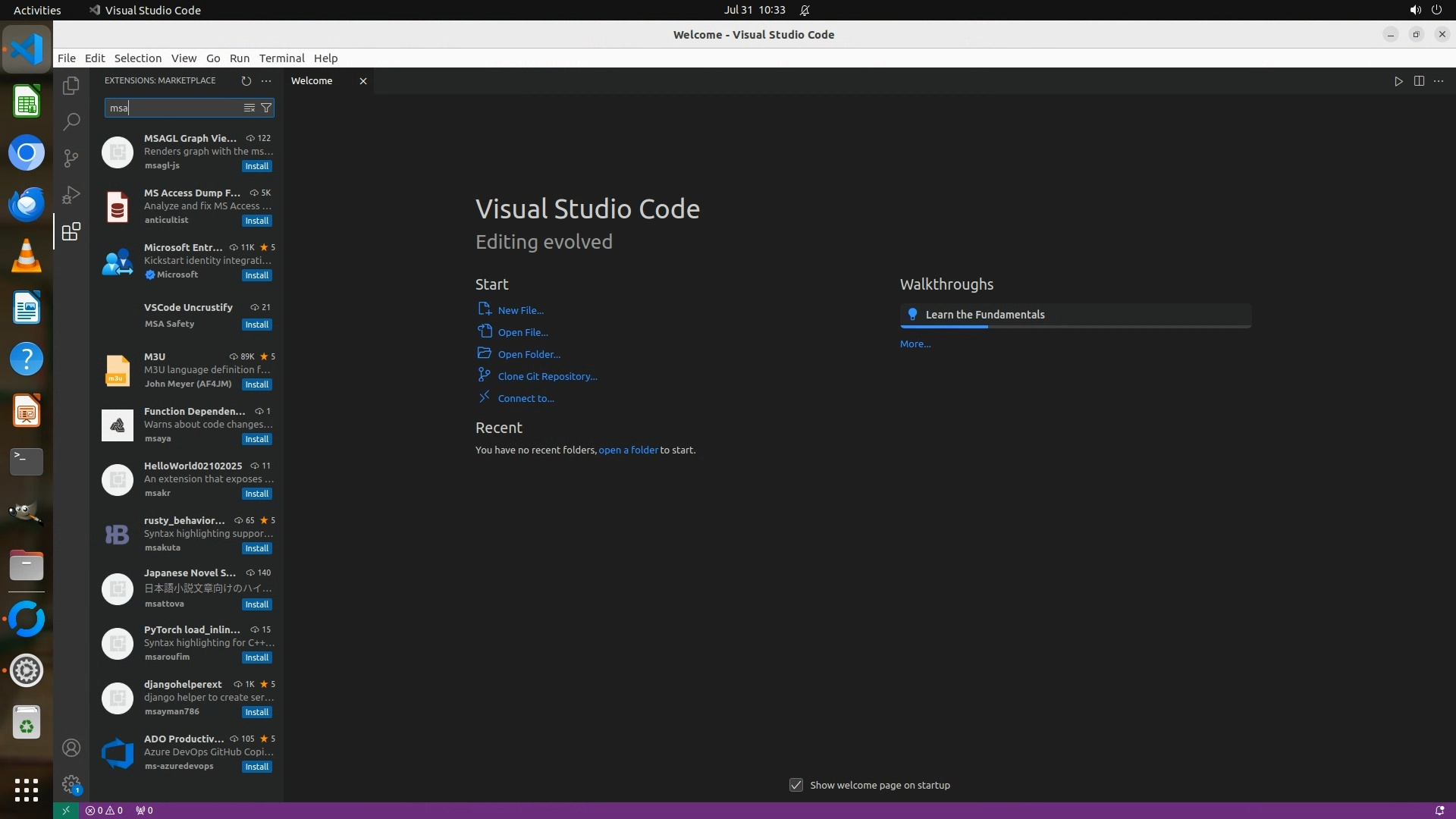Open the extensions filter dropdown
Image resolution: width=1456 pixels, height=819 pixels.
click(266, 108)
